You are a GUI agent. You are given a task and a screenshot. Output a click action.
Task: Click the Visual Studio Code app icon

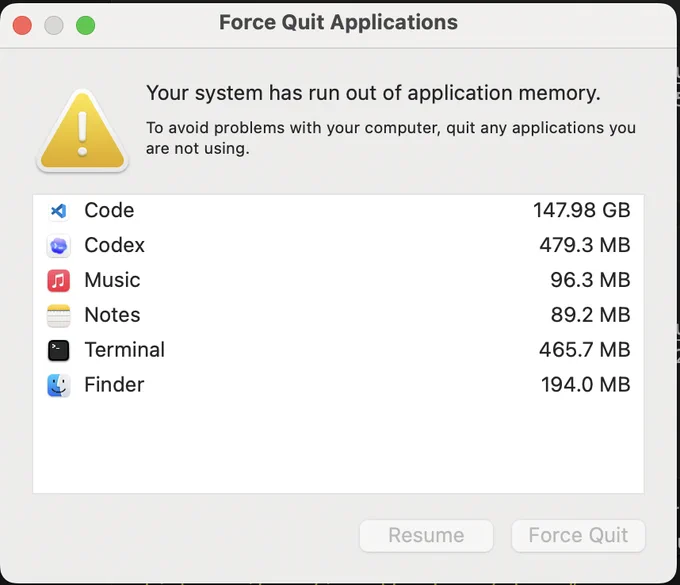tap(59, 211)
